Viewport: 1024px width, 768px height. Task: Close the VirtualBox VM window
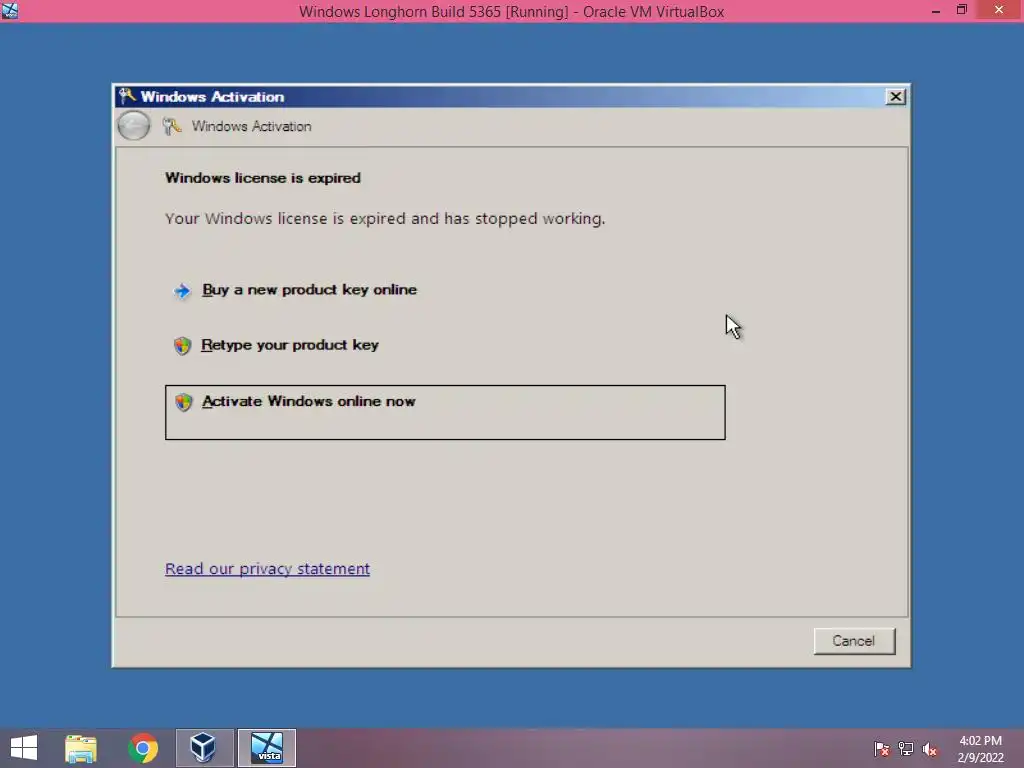coord(999,10)
